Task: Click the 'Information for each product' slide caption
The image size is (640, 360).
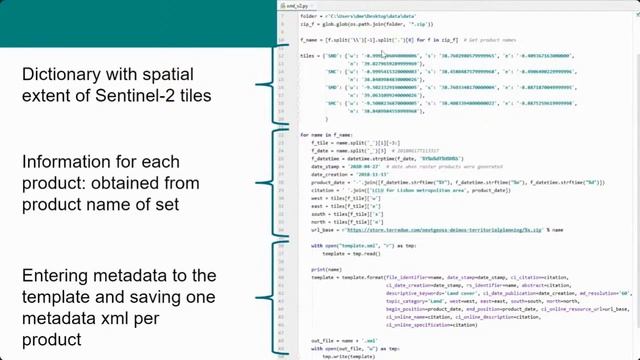Action: click(111, 183)
